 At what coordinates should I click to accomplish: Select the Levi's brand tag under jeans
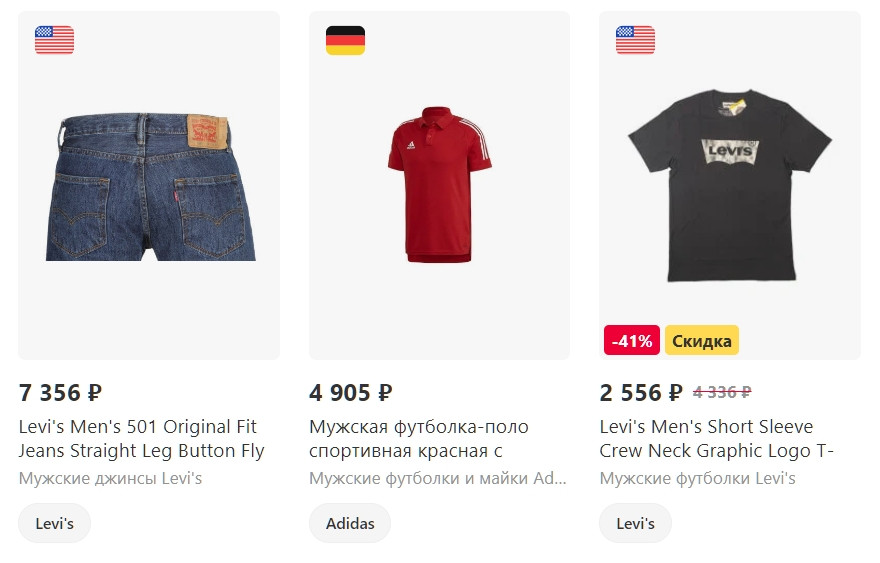pos(54,524)
